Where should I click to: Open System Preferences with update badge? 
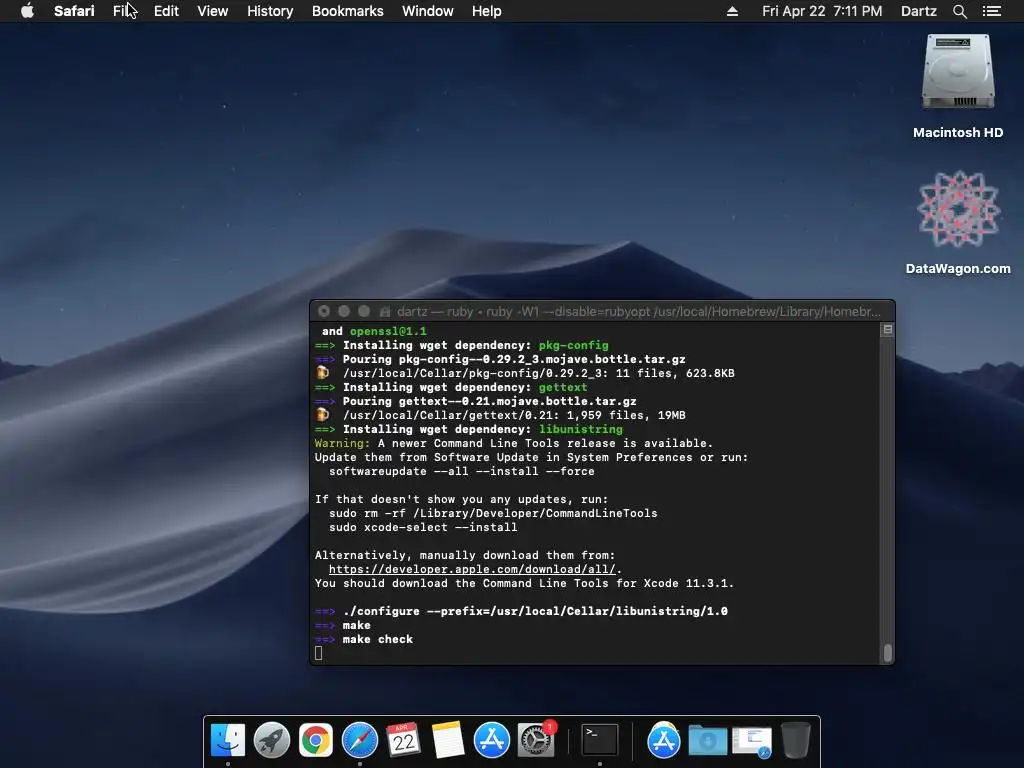(536, 740)
